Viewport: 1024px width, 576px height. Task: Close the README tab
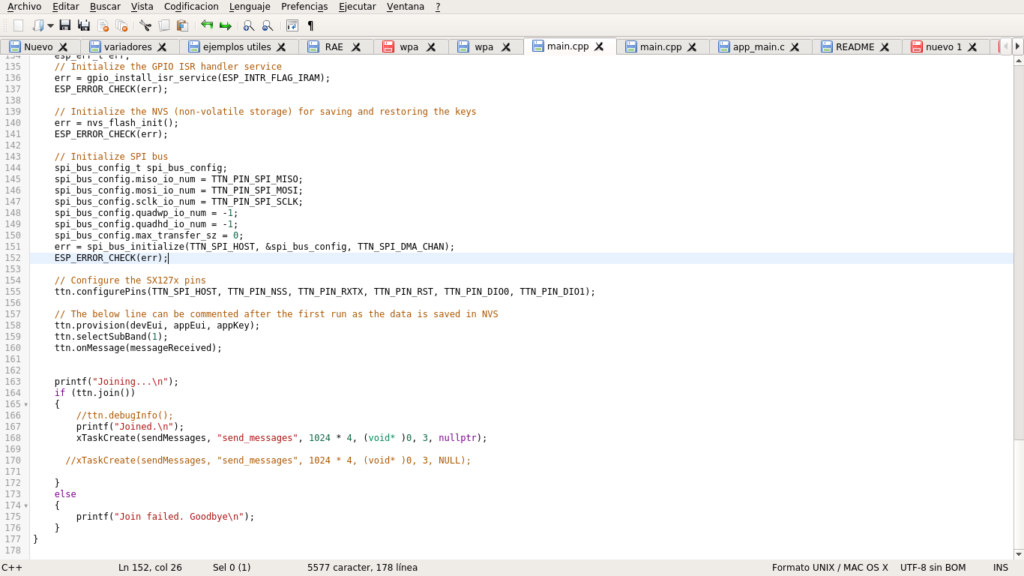884,47
